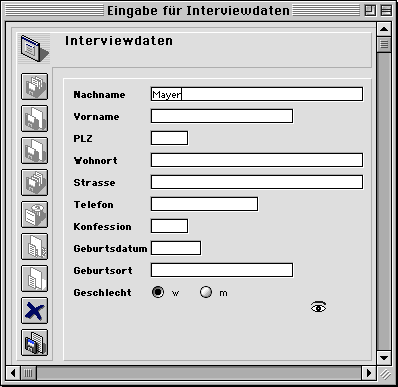Screen dimensions: 398x387
Task: Click into the Vorname text field
Action: pos(222,116)
